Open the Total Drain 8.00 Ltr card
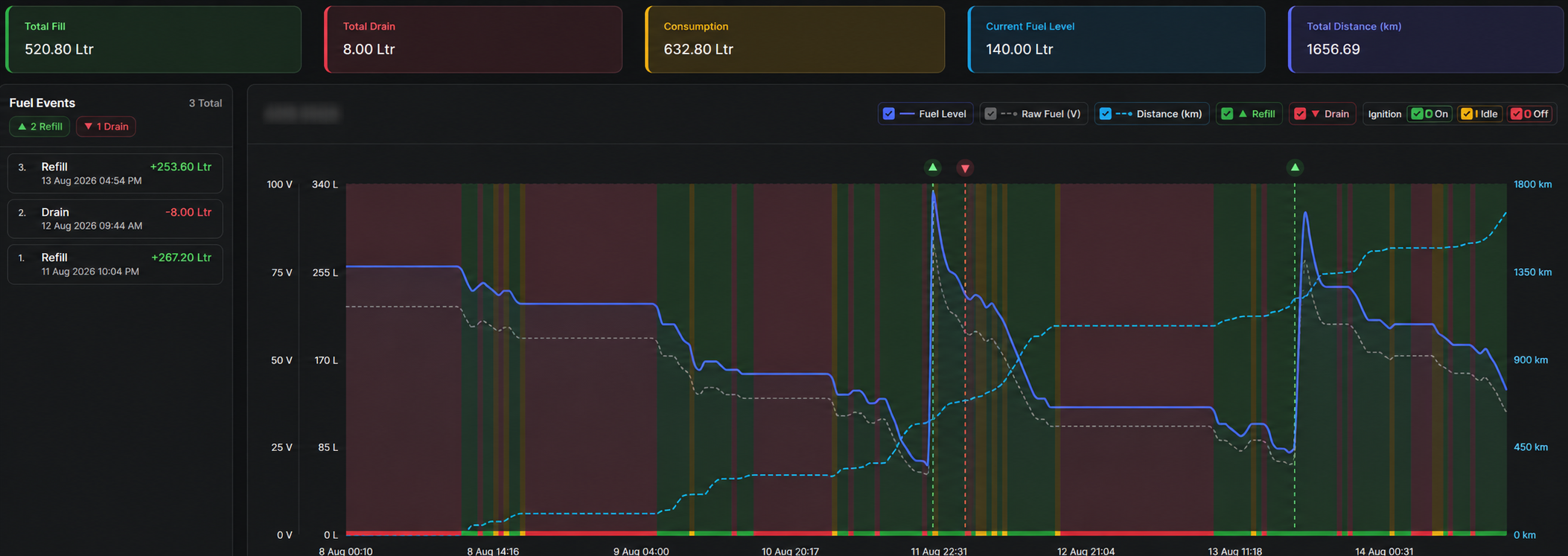The height and width of the screenshot is (556, 1568). pyautogui.click(x=474, y=39)
